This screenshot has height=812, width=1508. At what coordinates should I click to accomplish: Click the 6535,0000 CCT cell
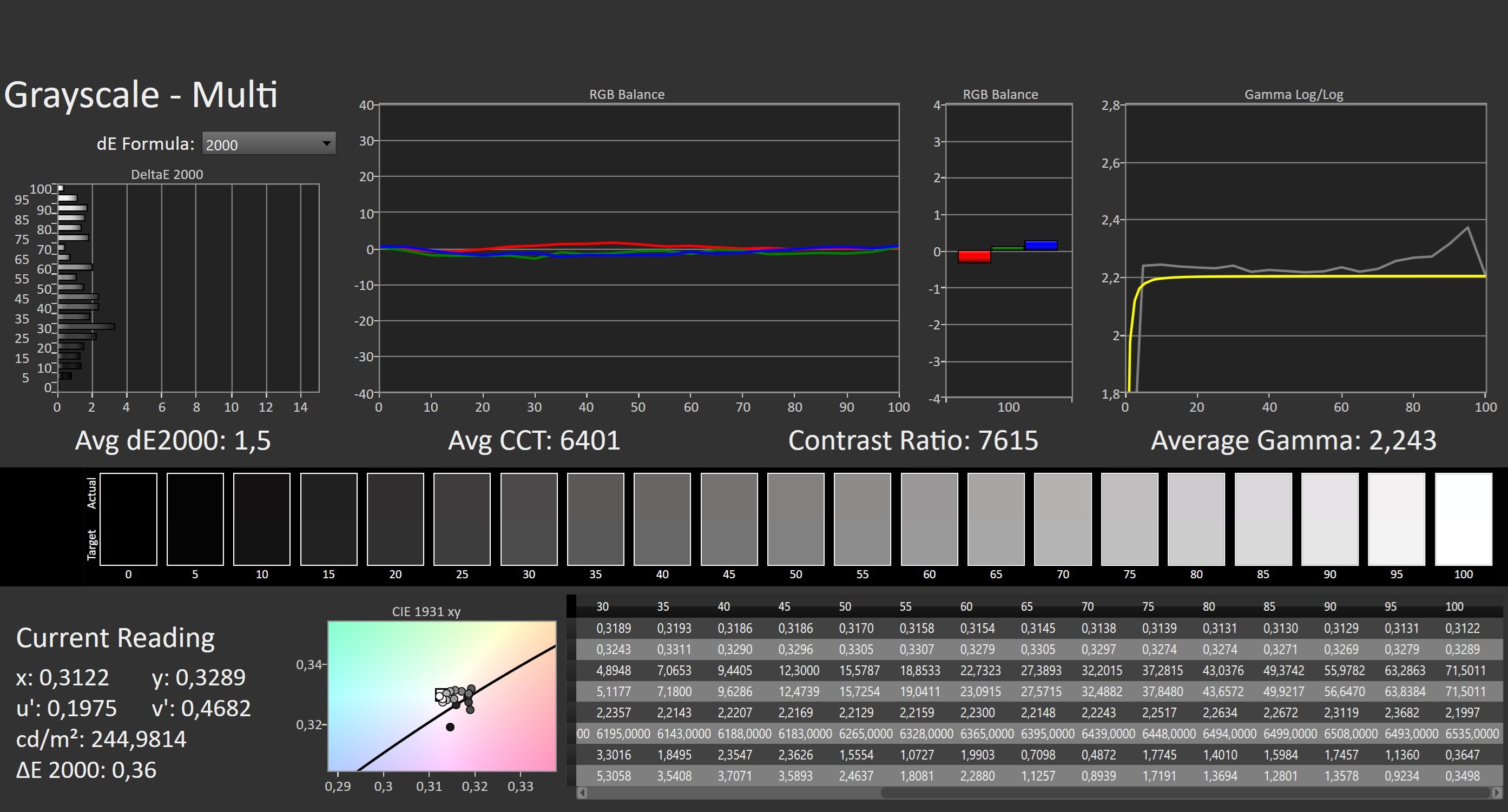[1472, 734]
